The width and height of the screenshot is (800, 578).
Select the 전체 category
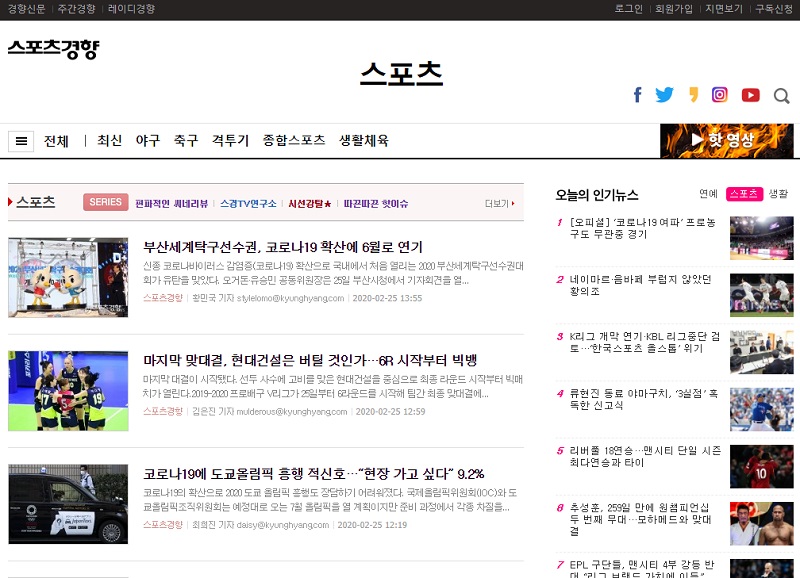click(x=56, y=141)
